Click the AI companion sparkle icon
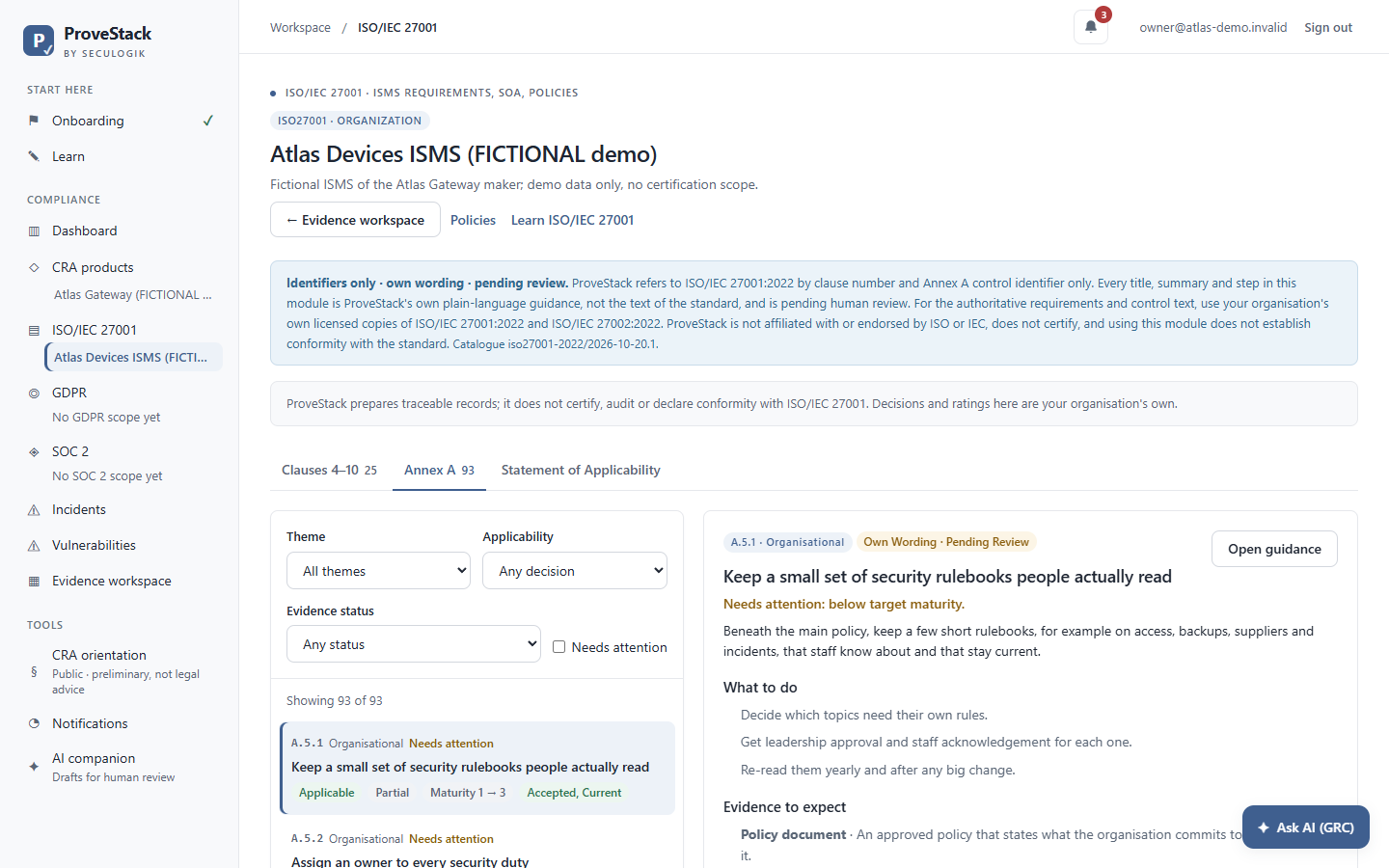 click(x=34, y=767)
